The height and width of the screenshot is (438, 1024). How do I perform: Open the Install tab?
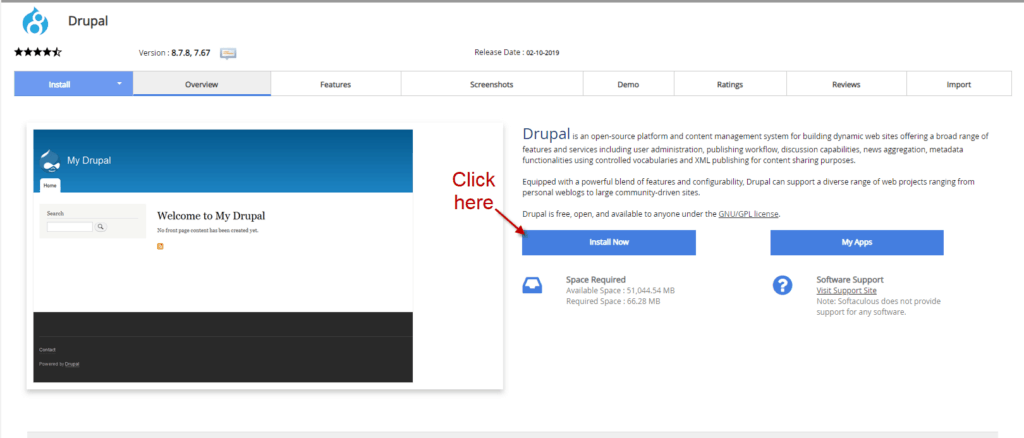59,84
